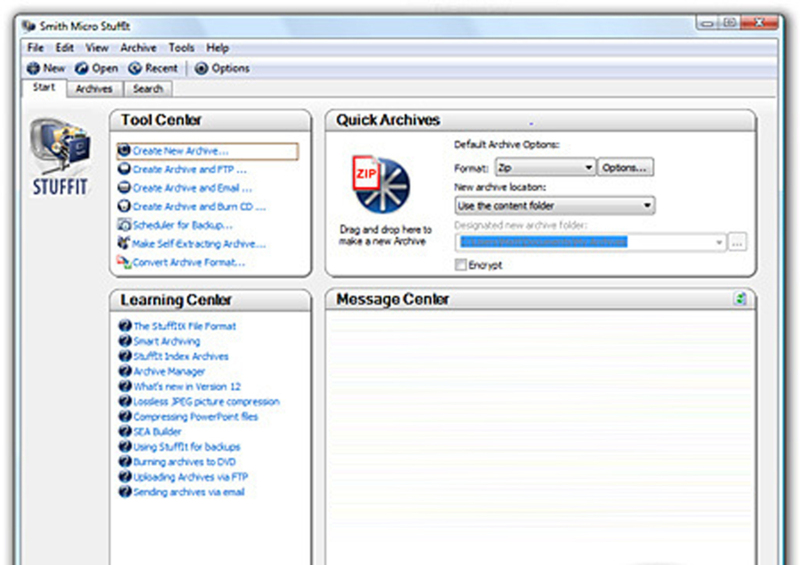Open the Format dropdown showing Zip
This screenshot has width=800, height=565.
(x=545, y=167)
